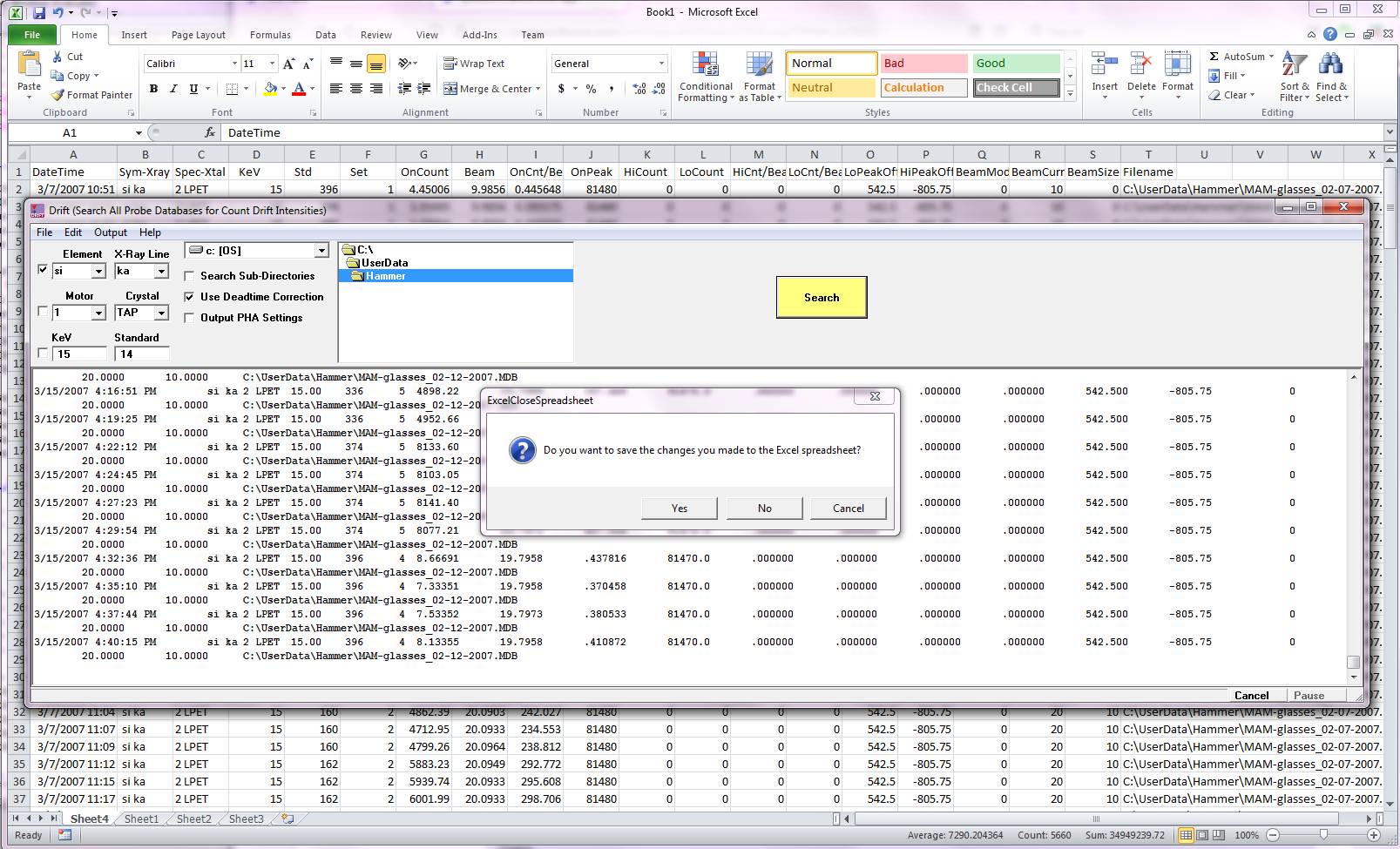Click the zoom slider in status bar
1400x849 pixels.
1323,835
